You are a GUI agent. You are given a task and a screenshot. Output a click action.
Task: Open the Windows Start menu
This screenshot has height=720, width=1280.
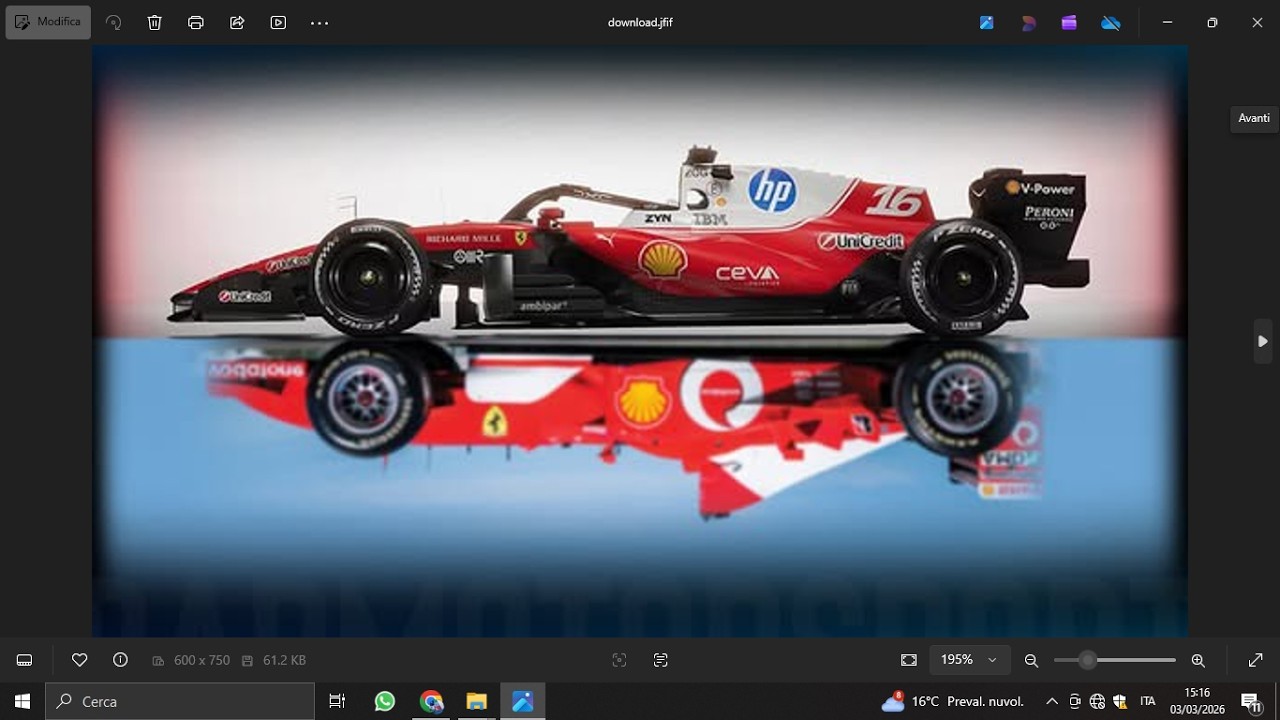coord(22,701)
